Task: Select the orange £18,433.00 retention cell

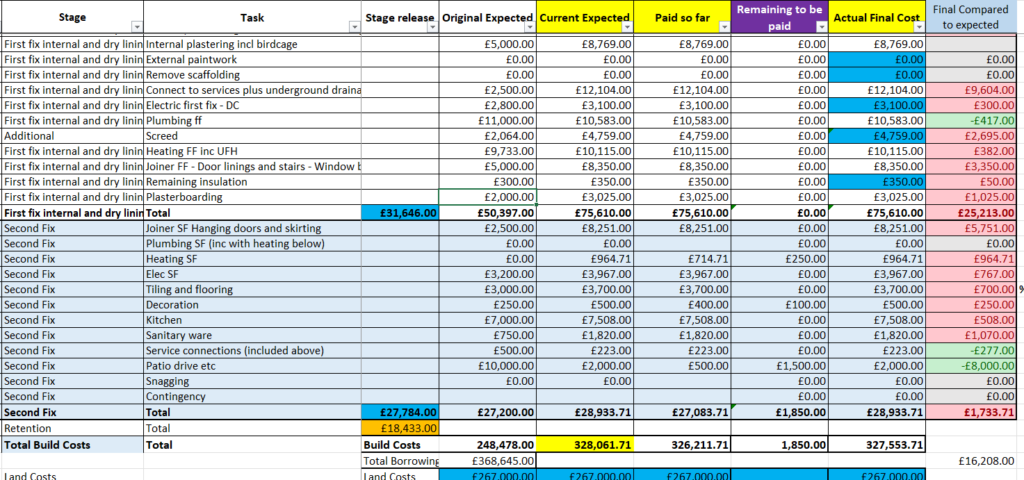Action: pos(399,427)
